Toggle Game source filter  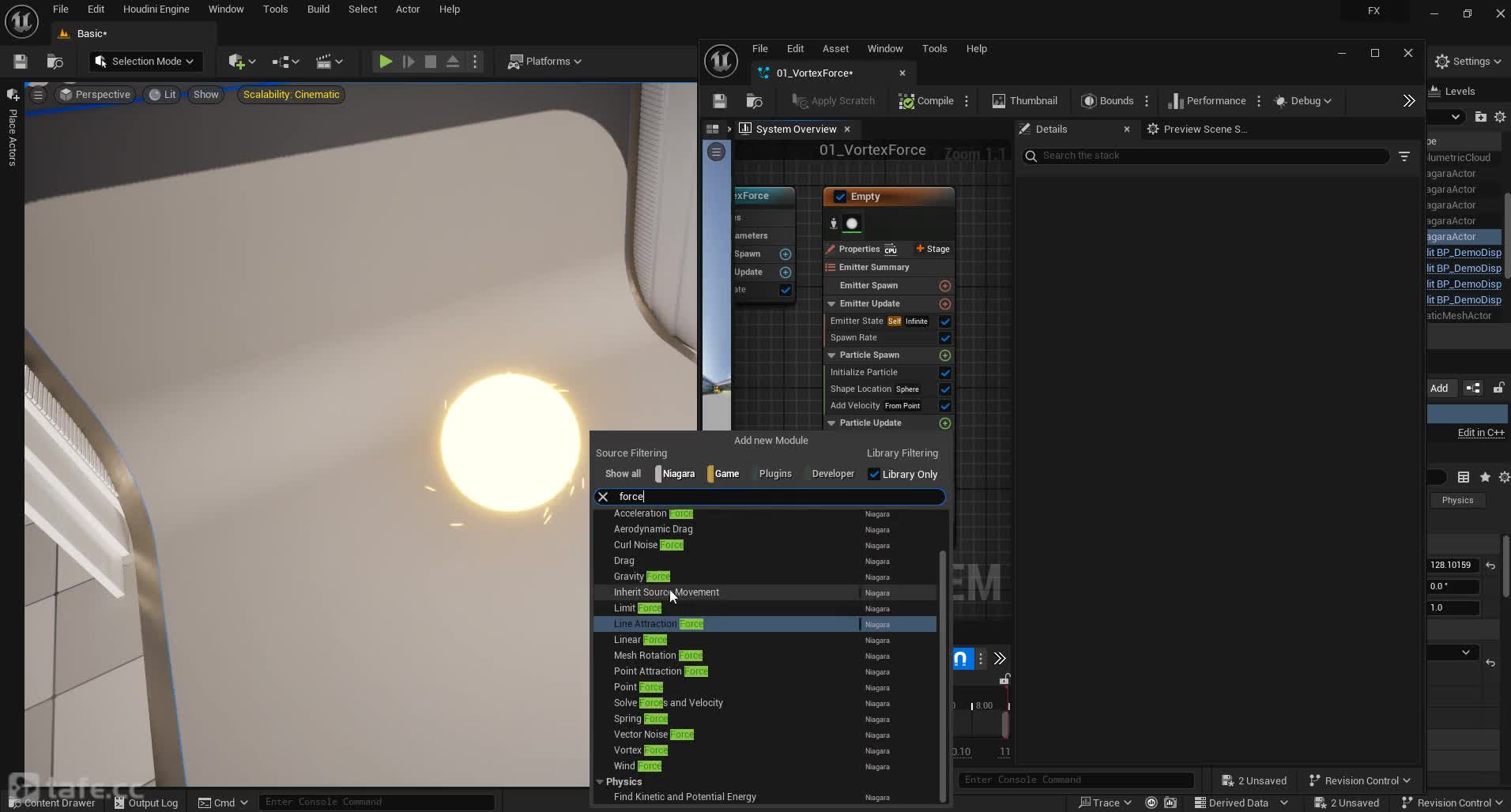pyautogui.click(x=724, y=474)
